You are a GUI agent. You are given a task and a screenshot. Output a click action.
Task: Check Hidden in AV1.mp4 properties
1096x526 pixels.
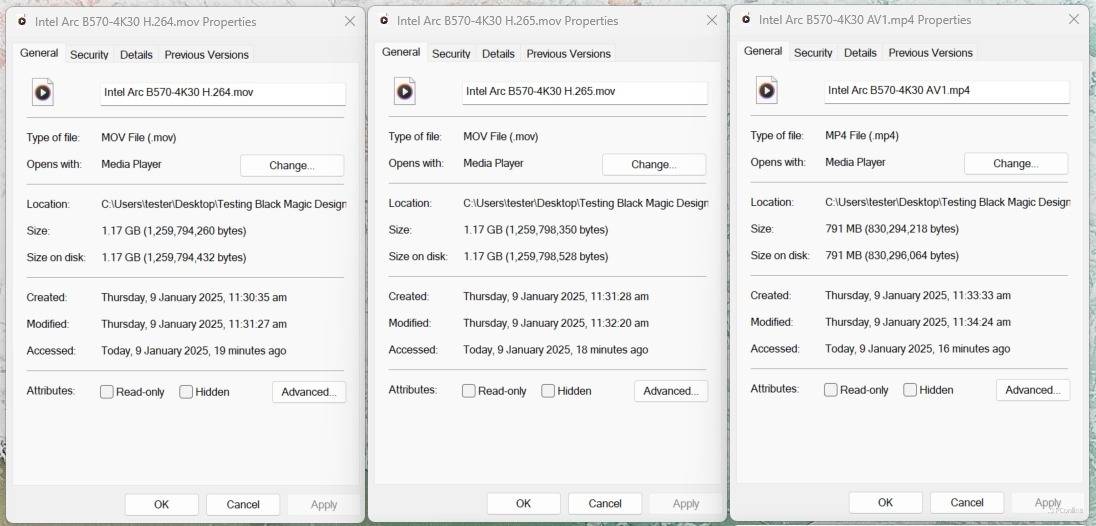(910, 390)
